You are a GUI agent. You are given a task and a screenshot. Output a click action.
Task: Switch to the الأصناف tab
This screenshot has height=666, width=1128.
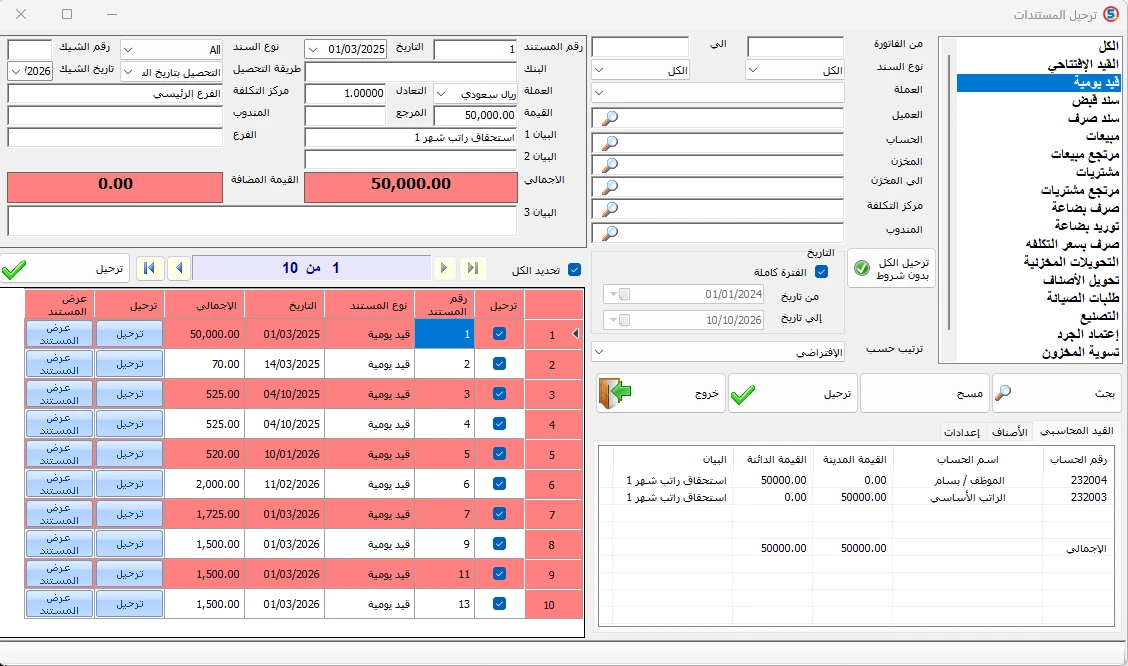1009,432
